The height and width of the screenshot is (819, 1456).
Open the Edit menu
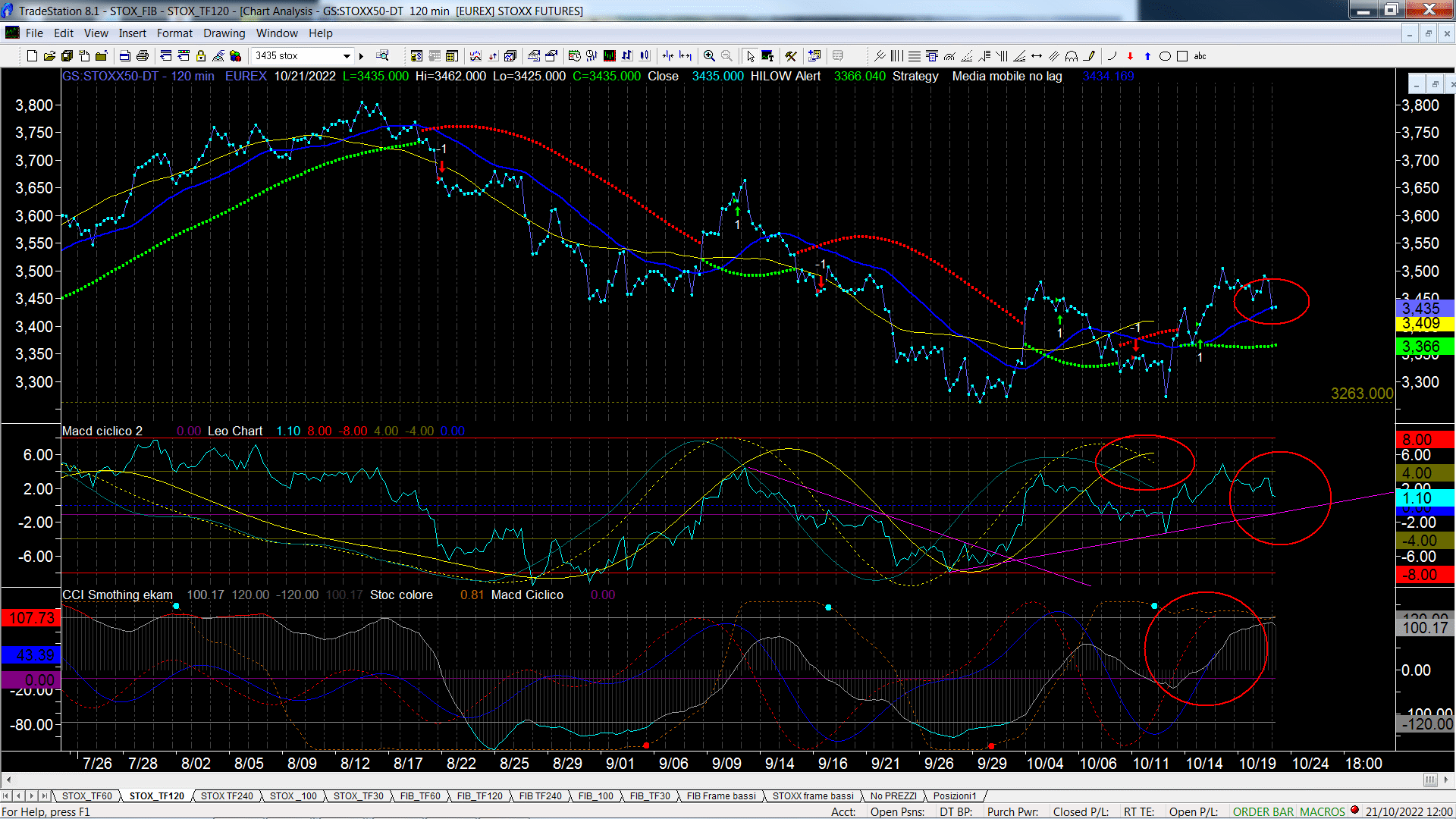pos(64,33)
